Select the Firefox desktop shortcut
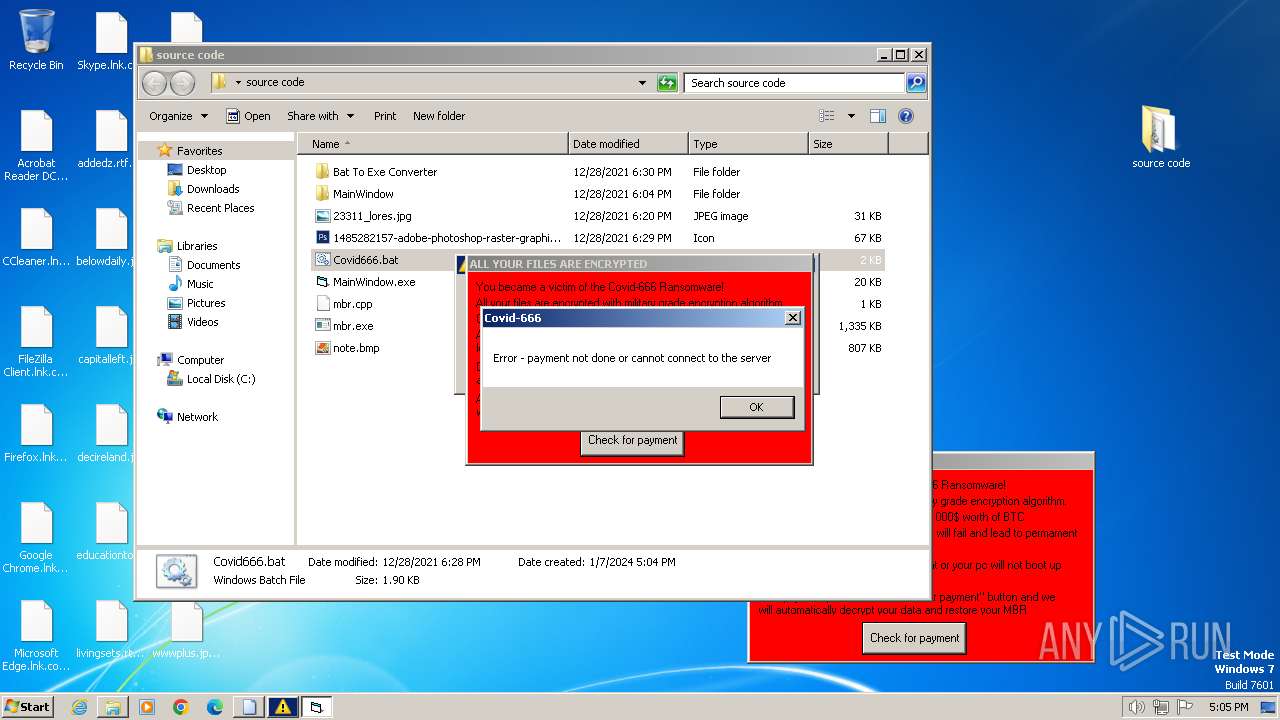This screenshot has height=720, width=1280. [x=36, y=434]
